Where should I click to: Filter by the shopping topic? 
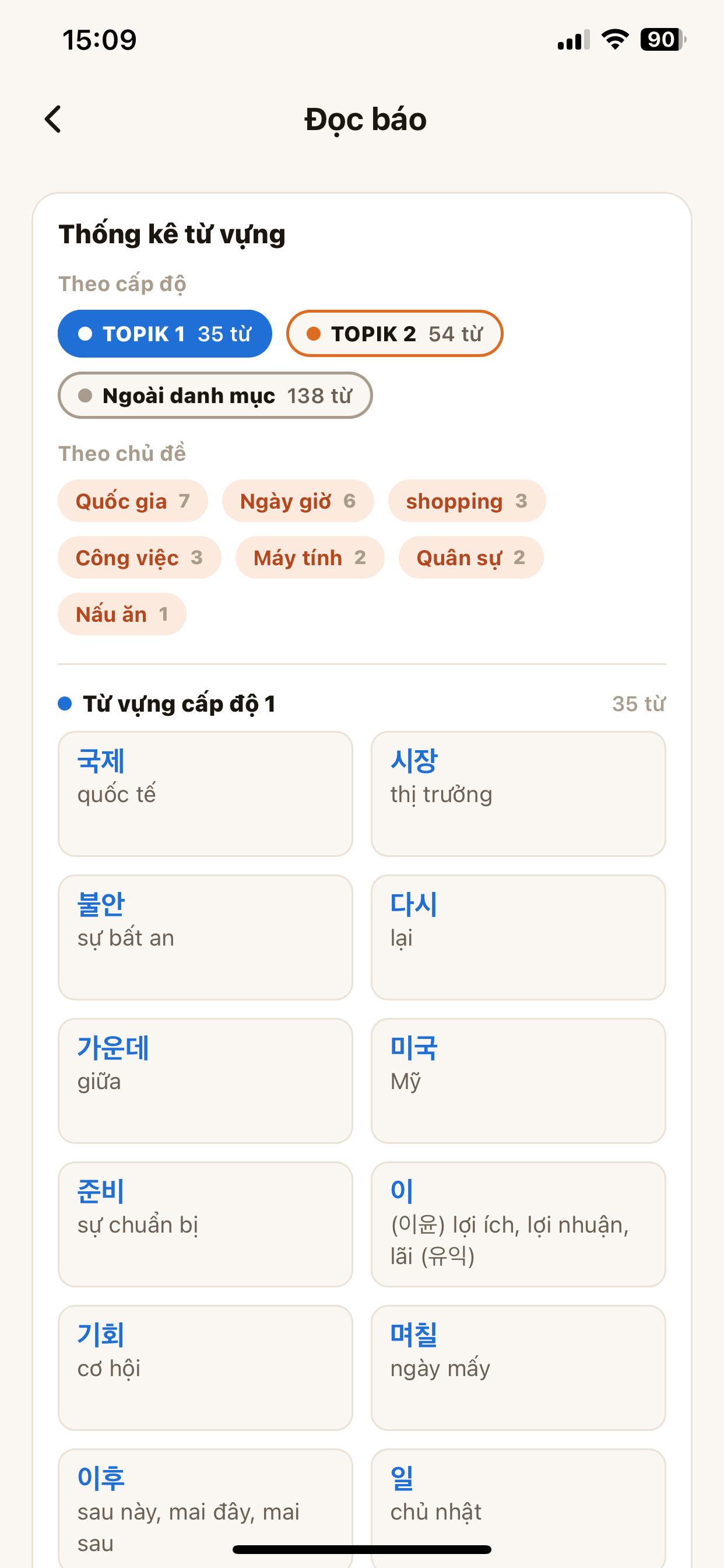tap(467, 501)
